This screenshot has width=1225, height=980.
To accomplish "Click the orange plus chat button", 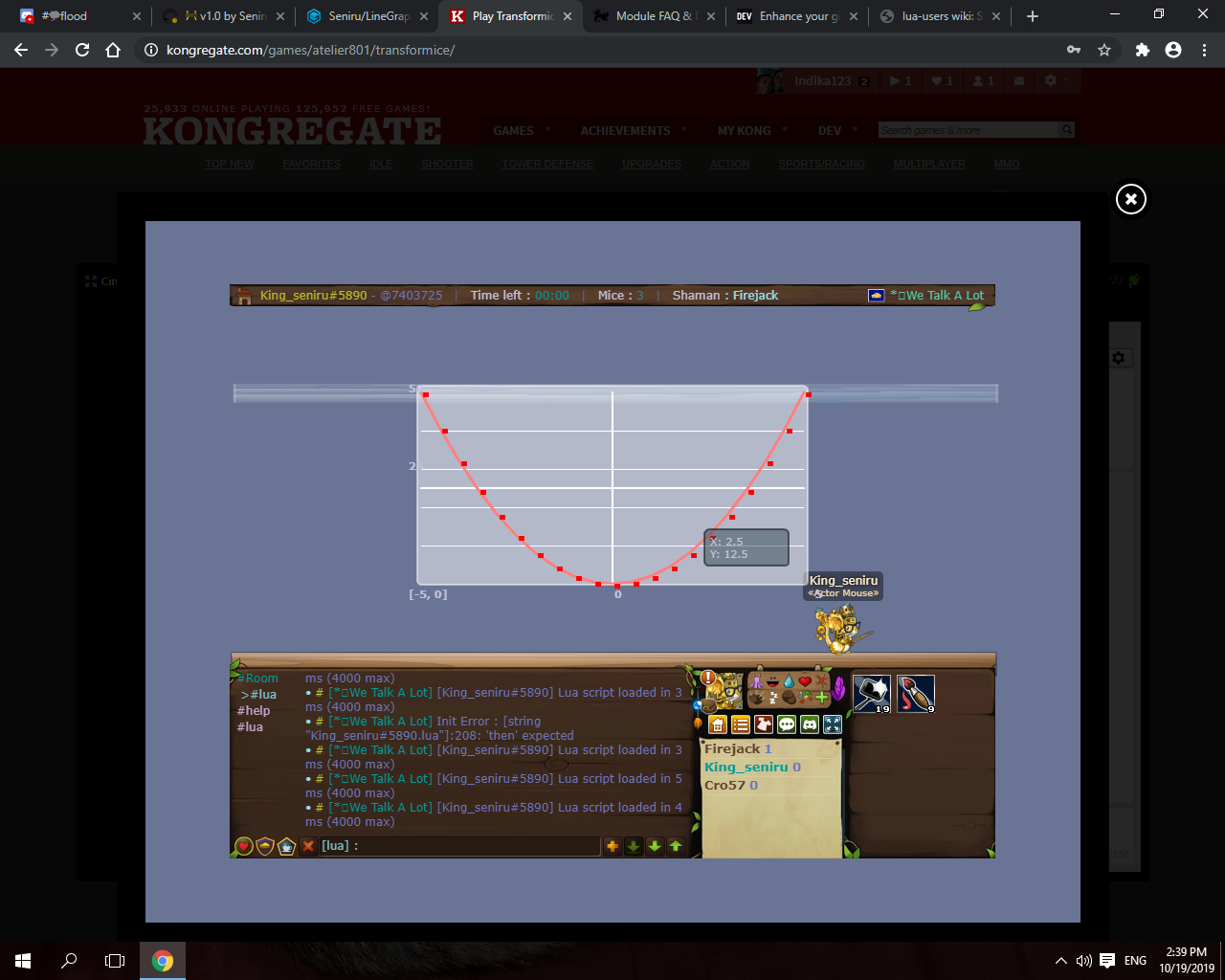I will click(612, 846).
